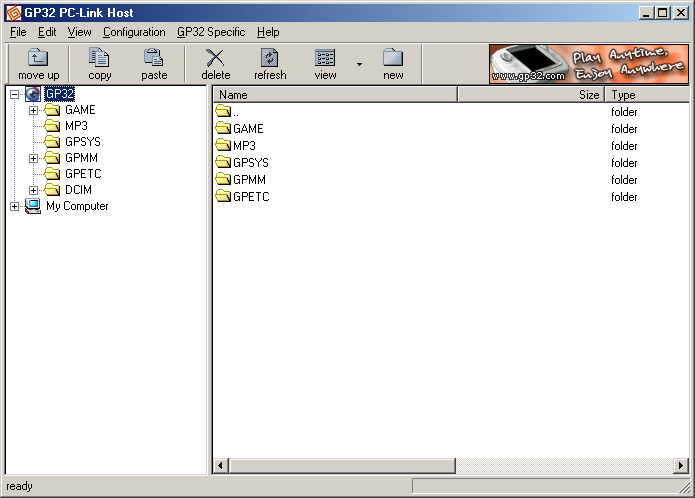Viewport: 695px width, 498px height.
Task: Collapse the GP32 root tree node
Action: point(14,94)
